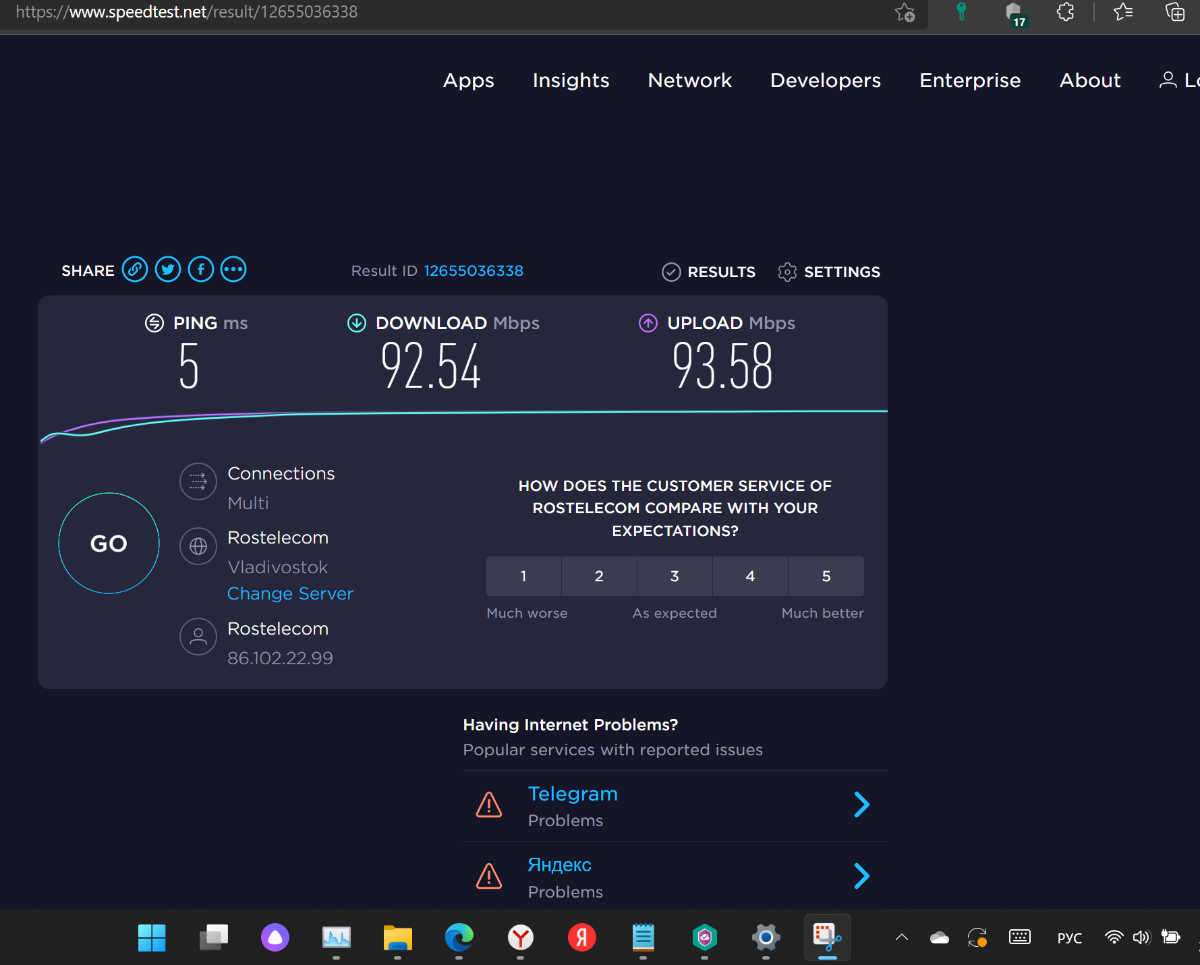1200x965 pixels.
Task: Click the copy link share icon
Action: 135,270
